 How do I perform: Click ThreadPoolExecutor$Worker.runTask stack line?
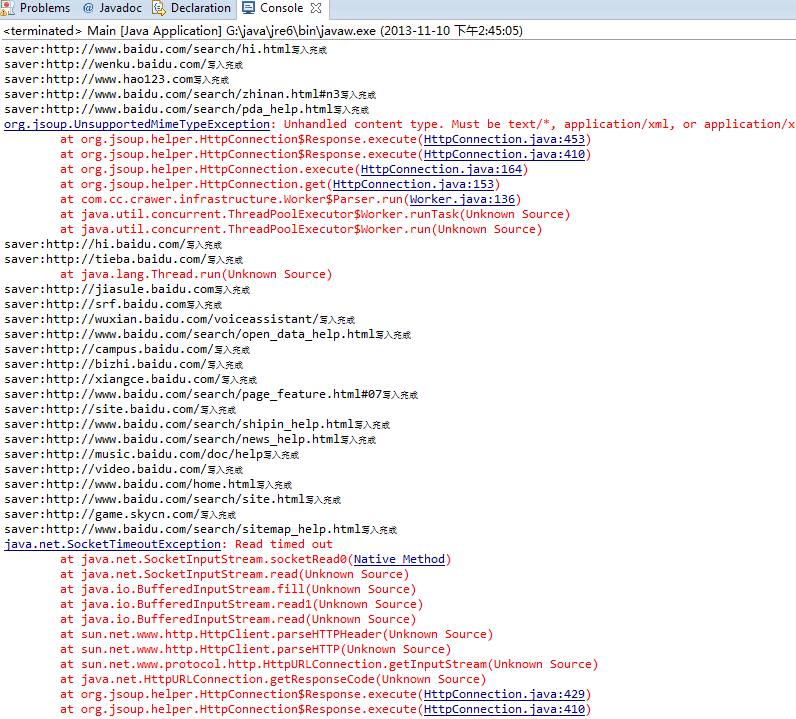tap(315, 214)
